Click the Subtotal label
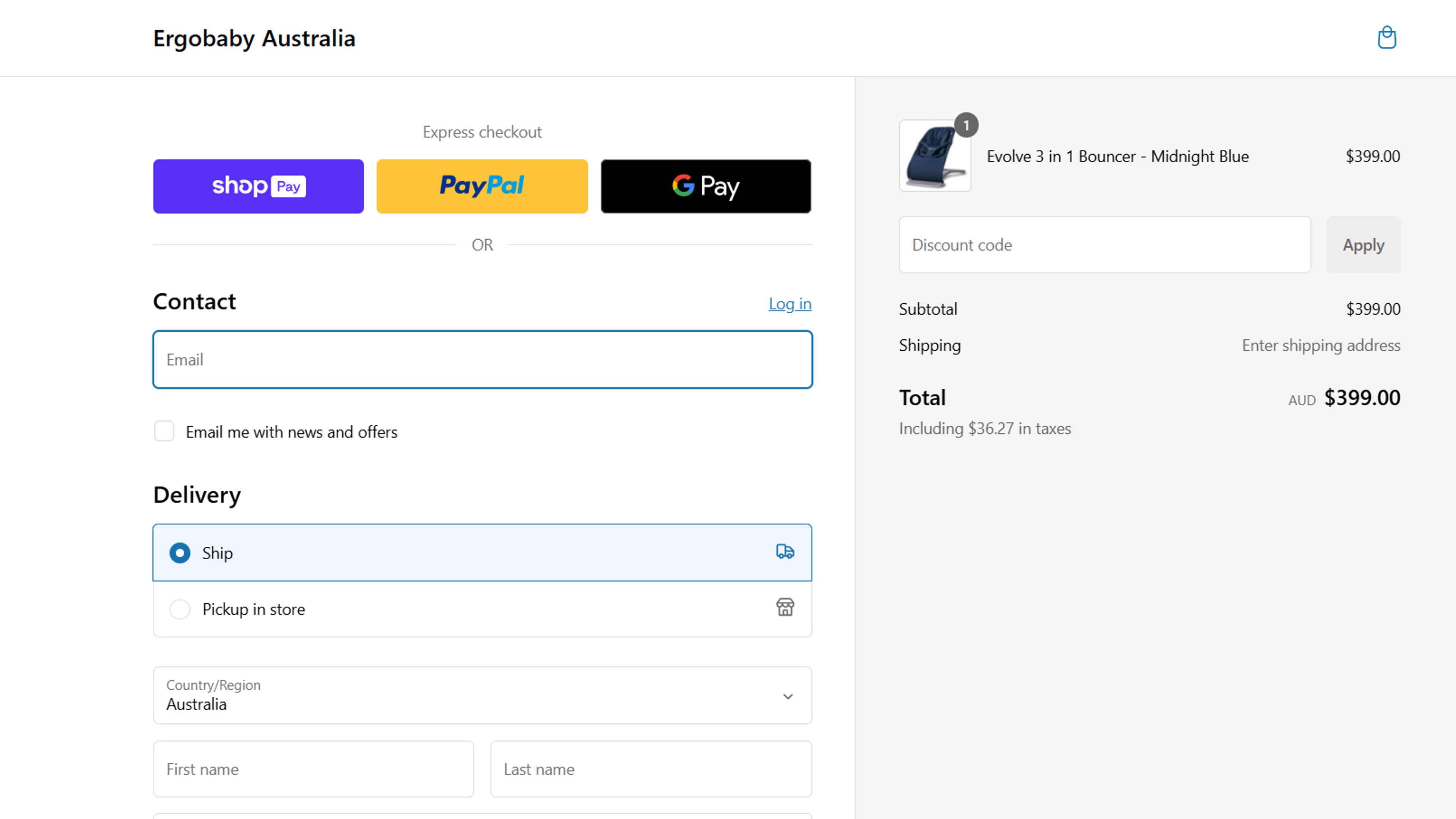The height and width of the screenshot is (819, 1456). pos(927,309)
